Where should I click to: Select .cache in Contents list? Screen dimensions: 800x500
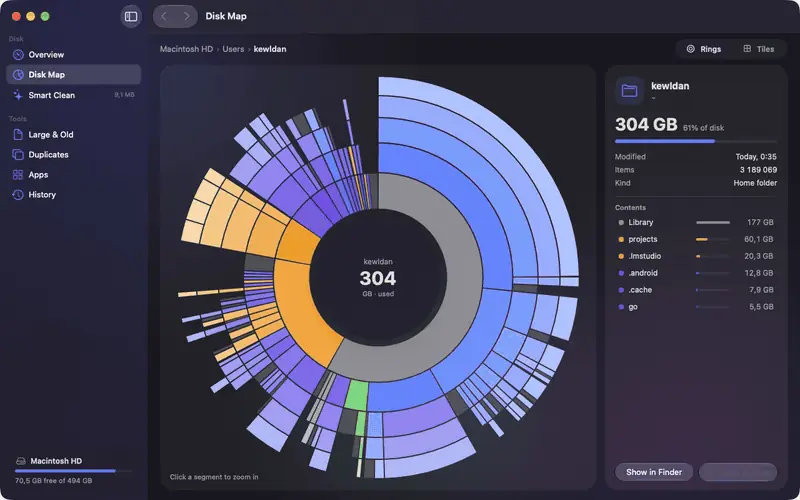tap(696, 290)
